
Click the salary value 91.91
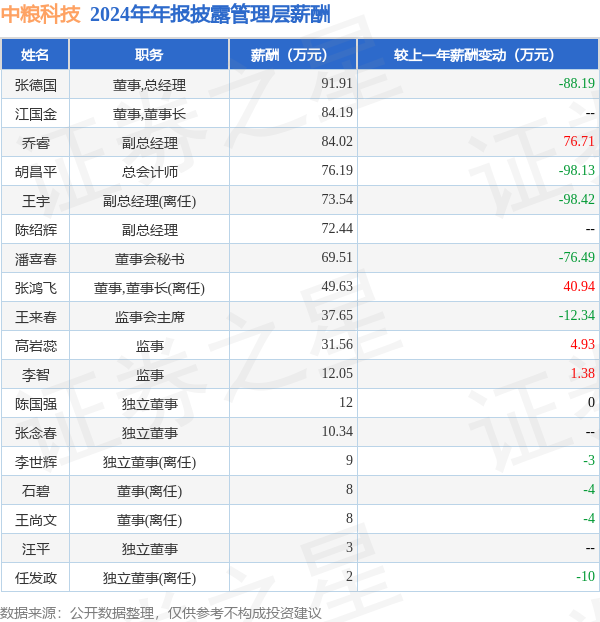coord(337,83)
